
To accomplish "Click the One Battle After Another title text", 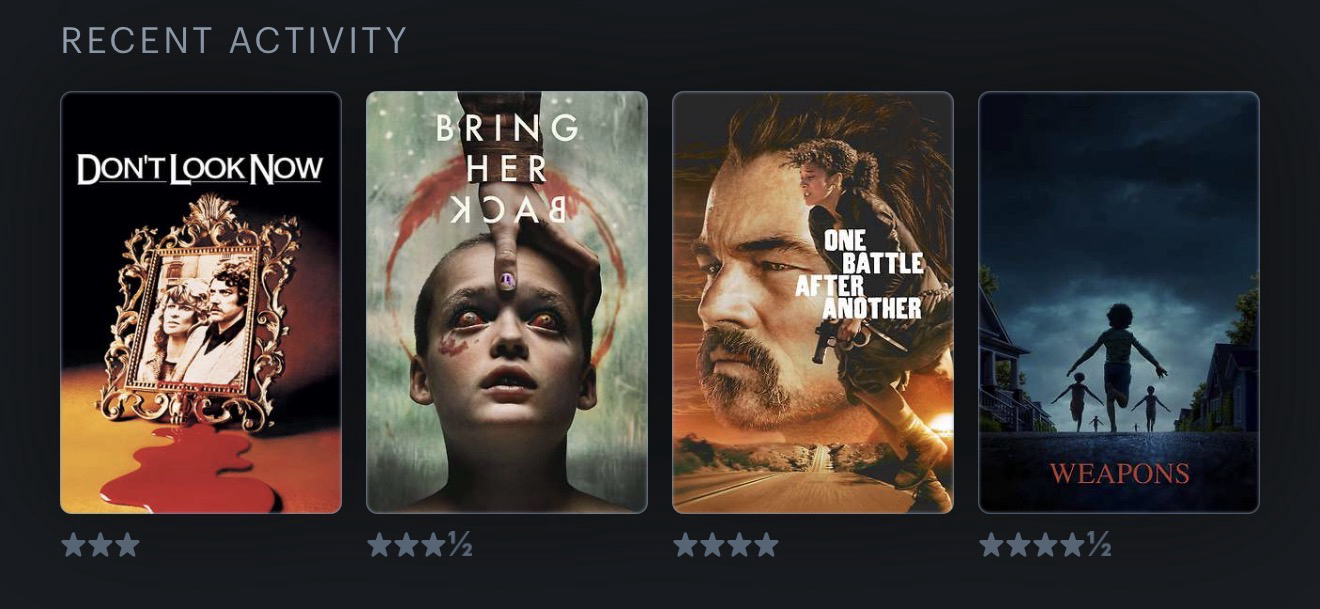I will [860, 275].
